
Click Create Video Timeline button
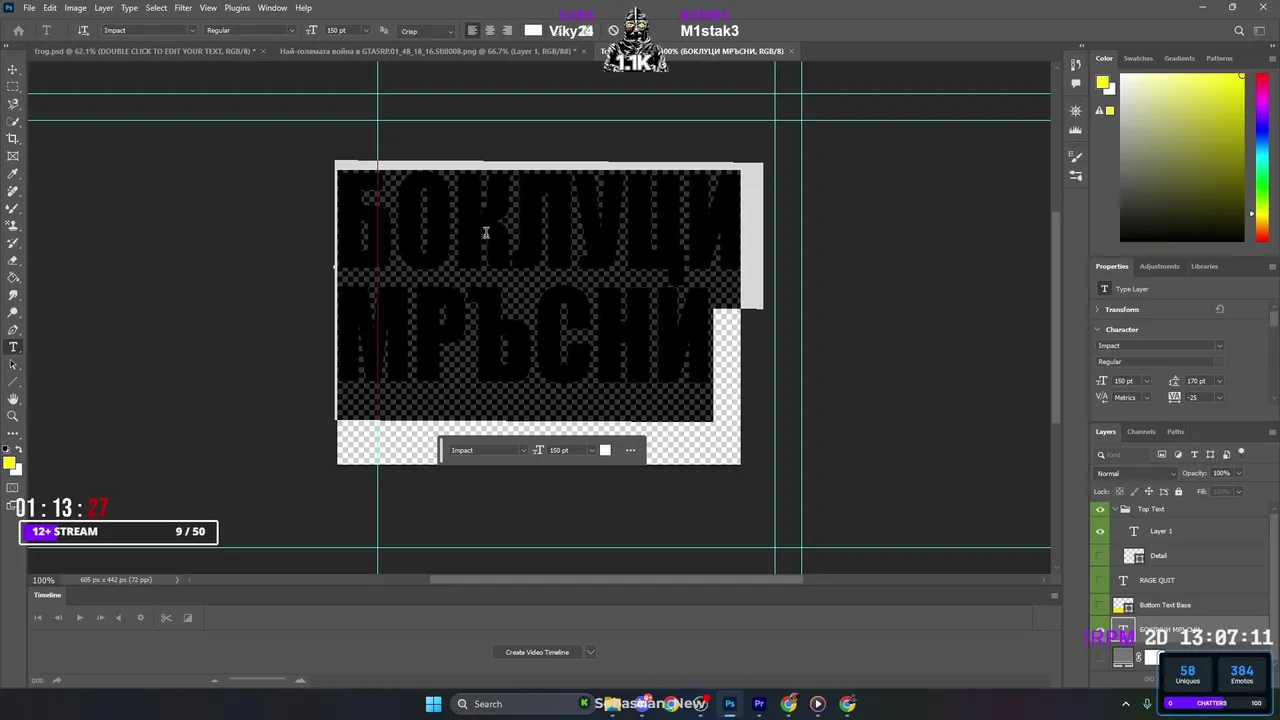(537, 652)
